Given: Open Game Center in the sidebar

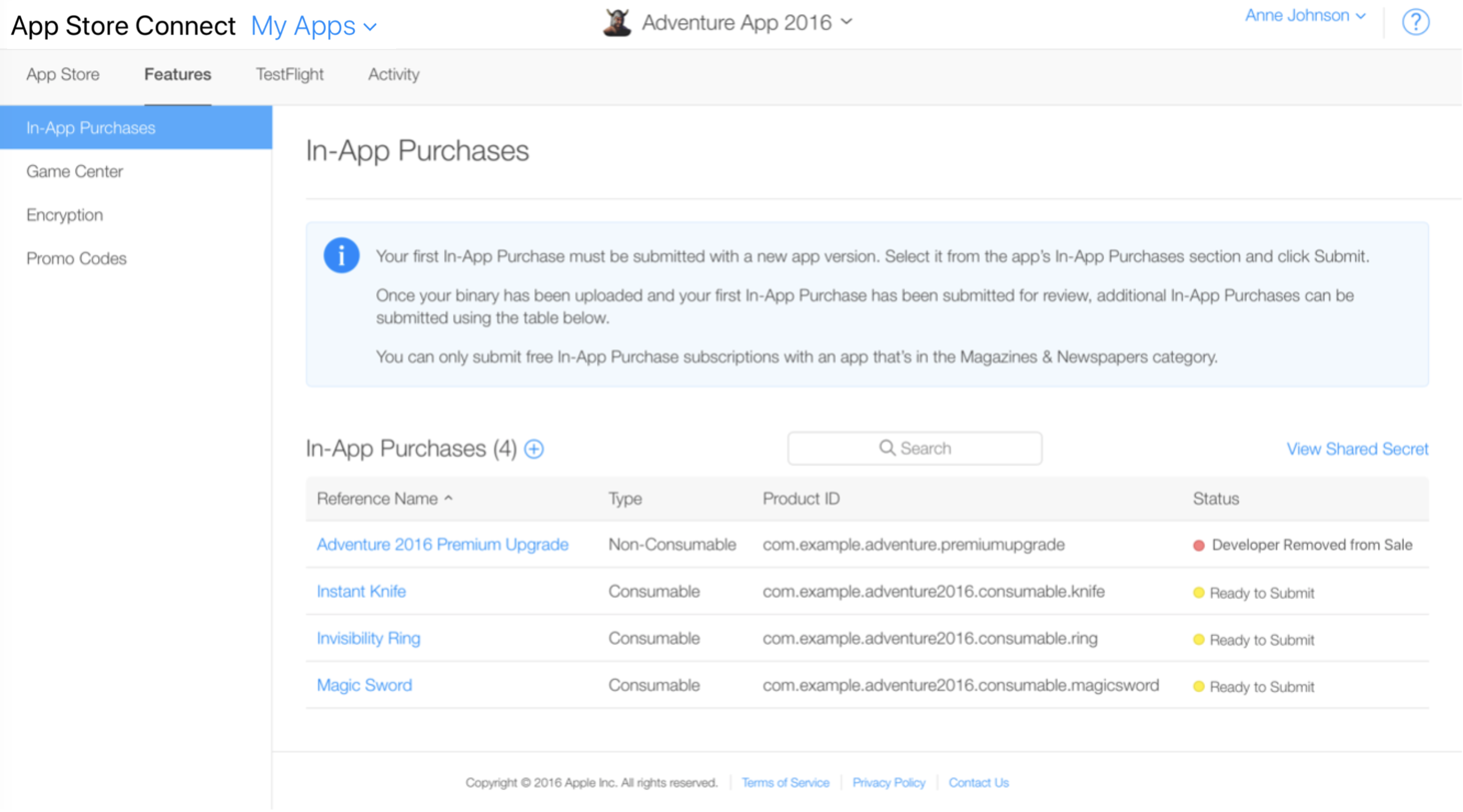Looking at the screenshot, I should (75, 171).
